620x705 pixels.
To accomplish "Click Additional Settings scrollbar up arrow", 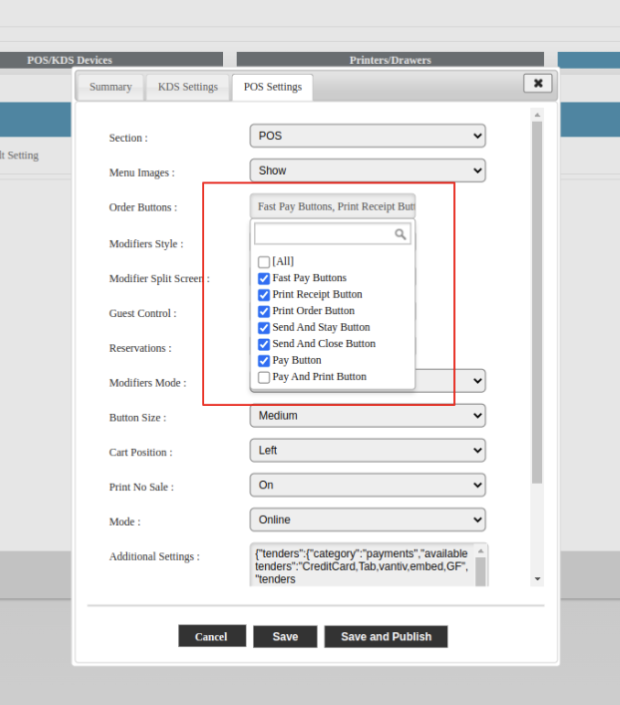I will coord(480,551).
